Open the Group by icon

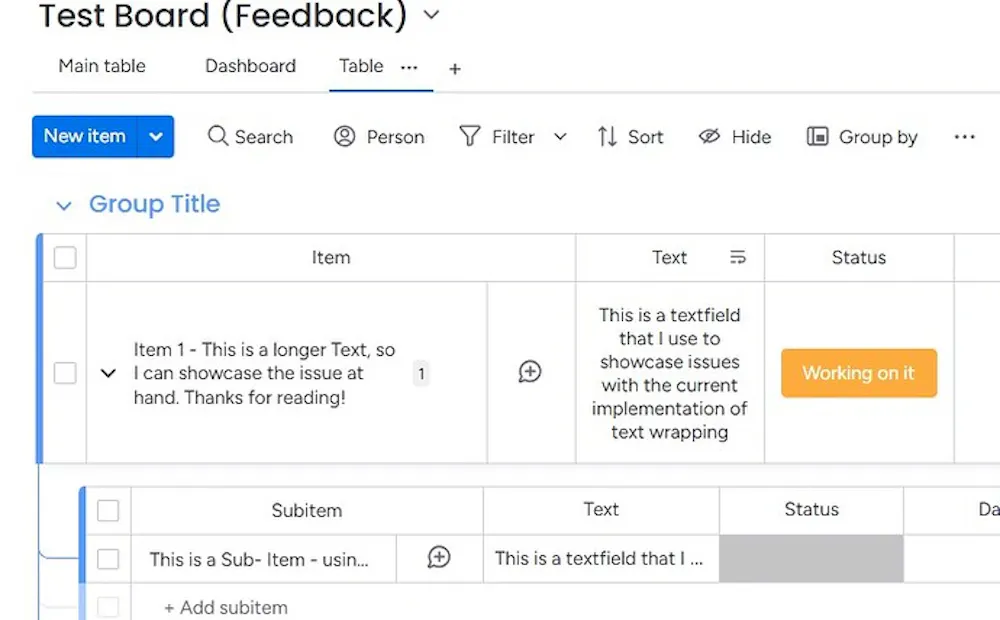818,137
